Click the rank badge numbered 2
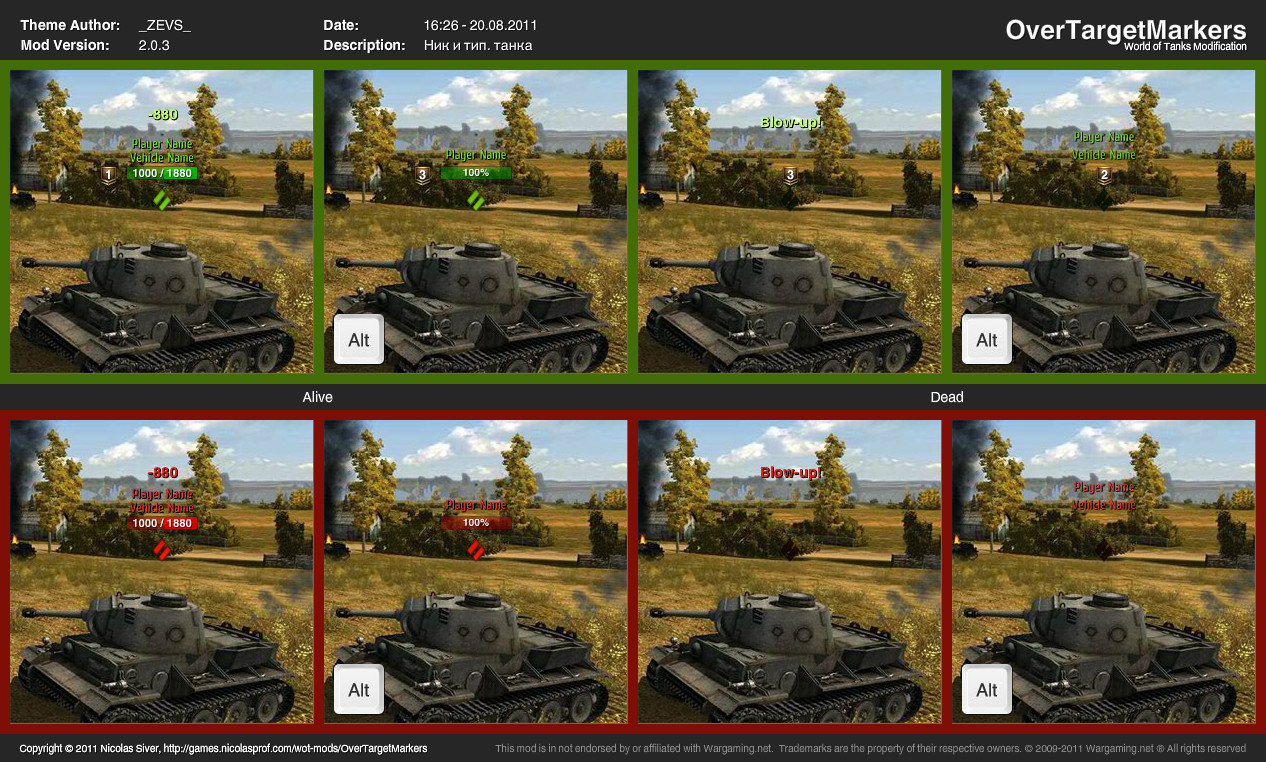Viewport: 1266px width, 762px height. [x=1104, y=176]
